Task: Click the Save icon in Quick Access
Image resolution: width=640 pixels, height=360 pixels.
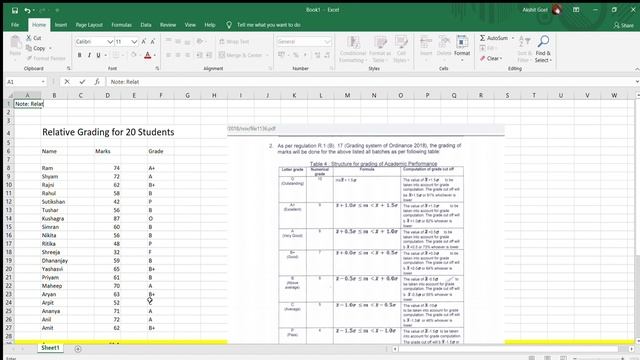Action: [x=15, y=10]
